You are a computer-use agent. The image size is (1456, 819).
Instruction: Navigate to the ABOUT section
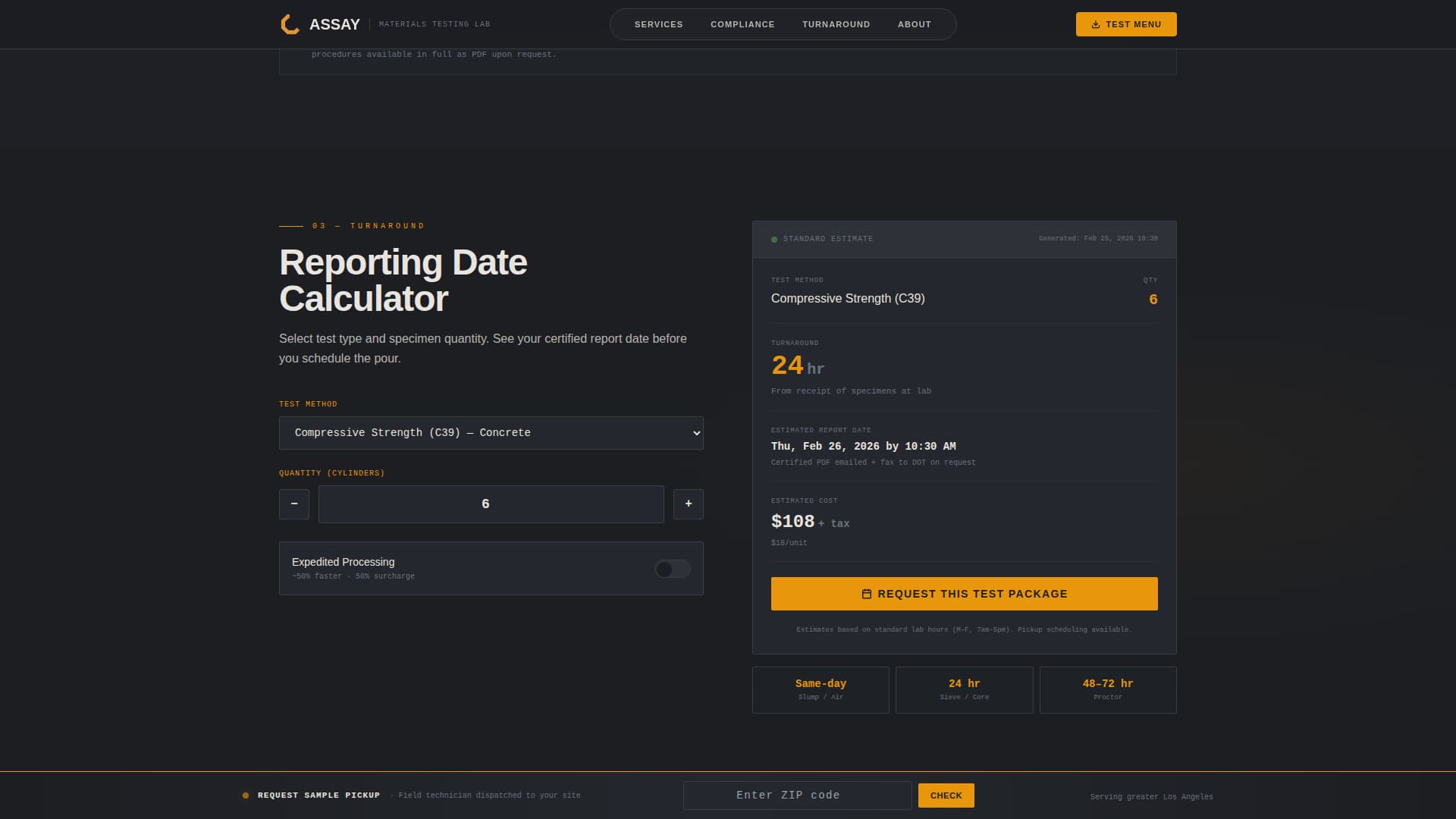pos(914,24)
